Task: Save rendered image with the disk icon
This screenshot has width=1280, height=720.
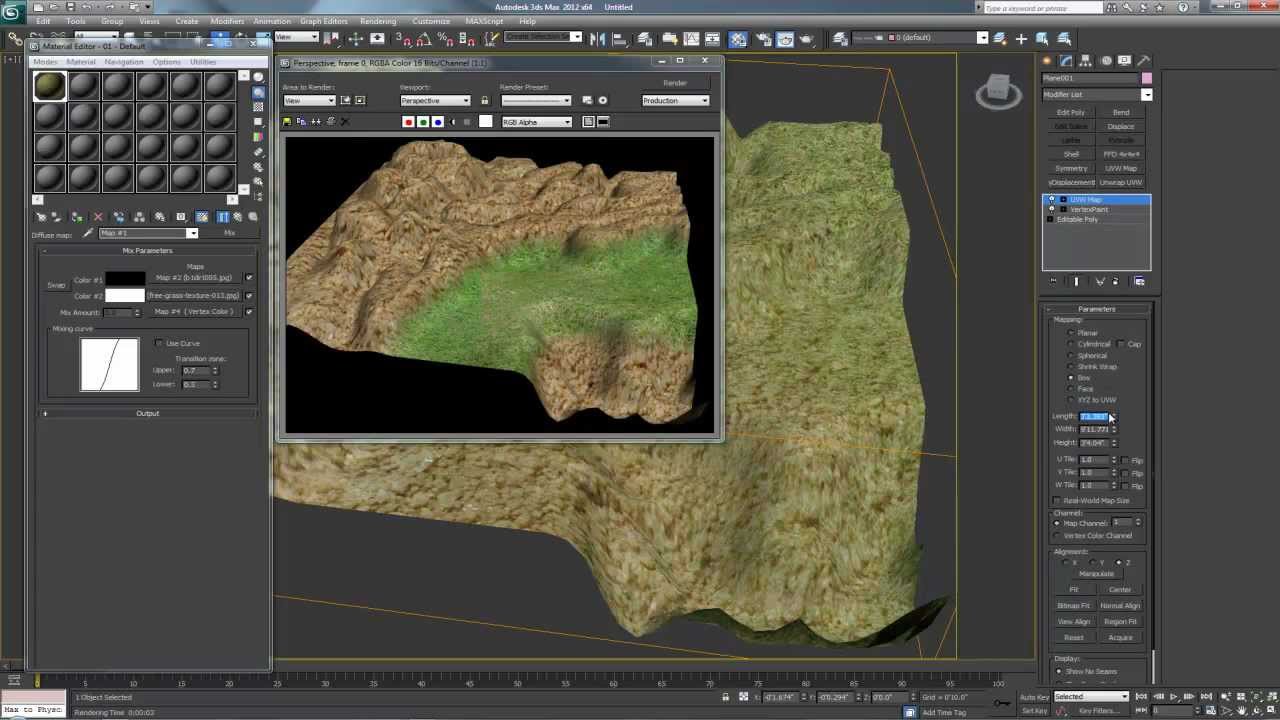Action: pos(287,122)
